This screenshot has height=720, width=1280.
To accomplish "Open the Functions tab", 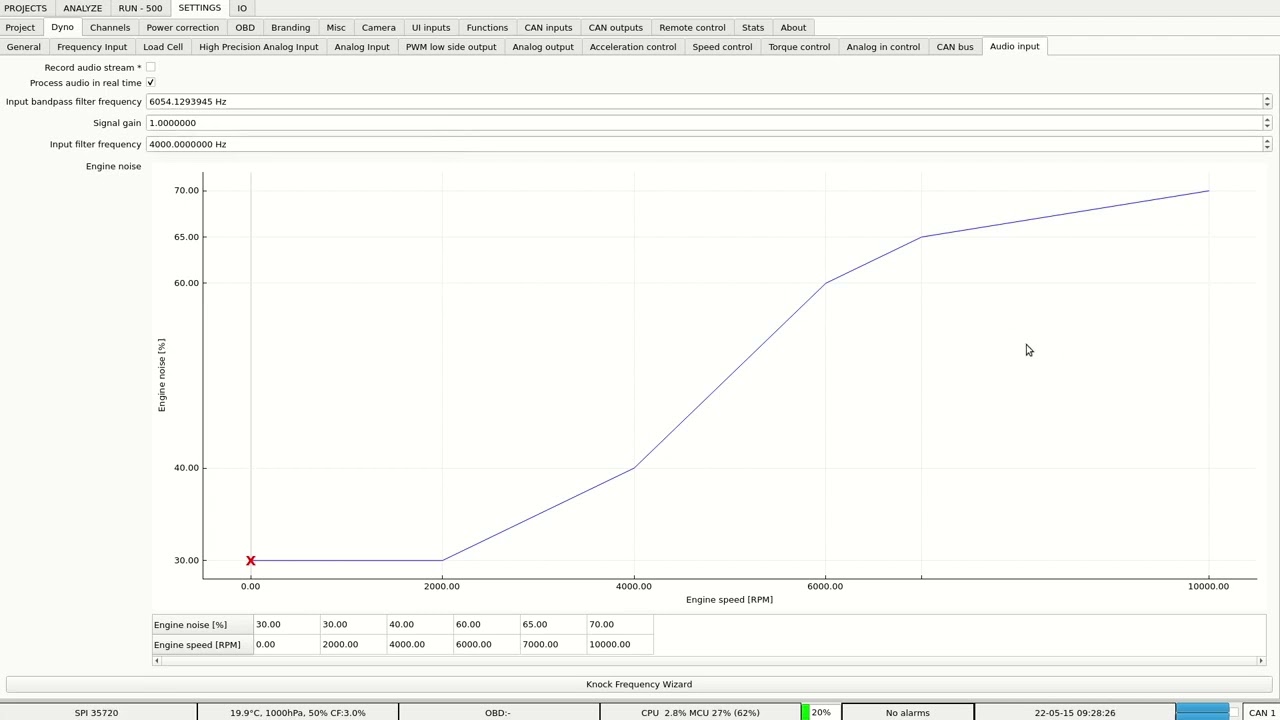I will 487,27.
